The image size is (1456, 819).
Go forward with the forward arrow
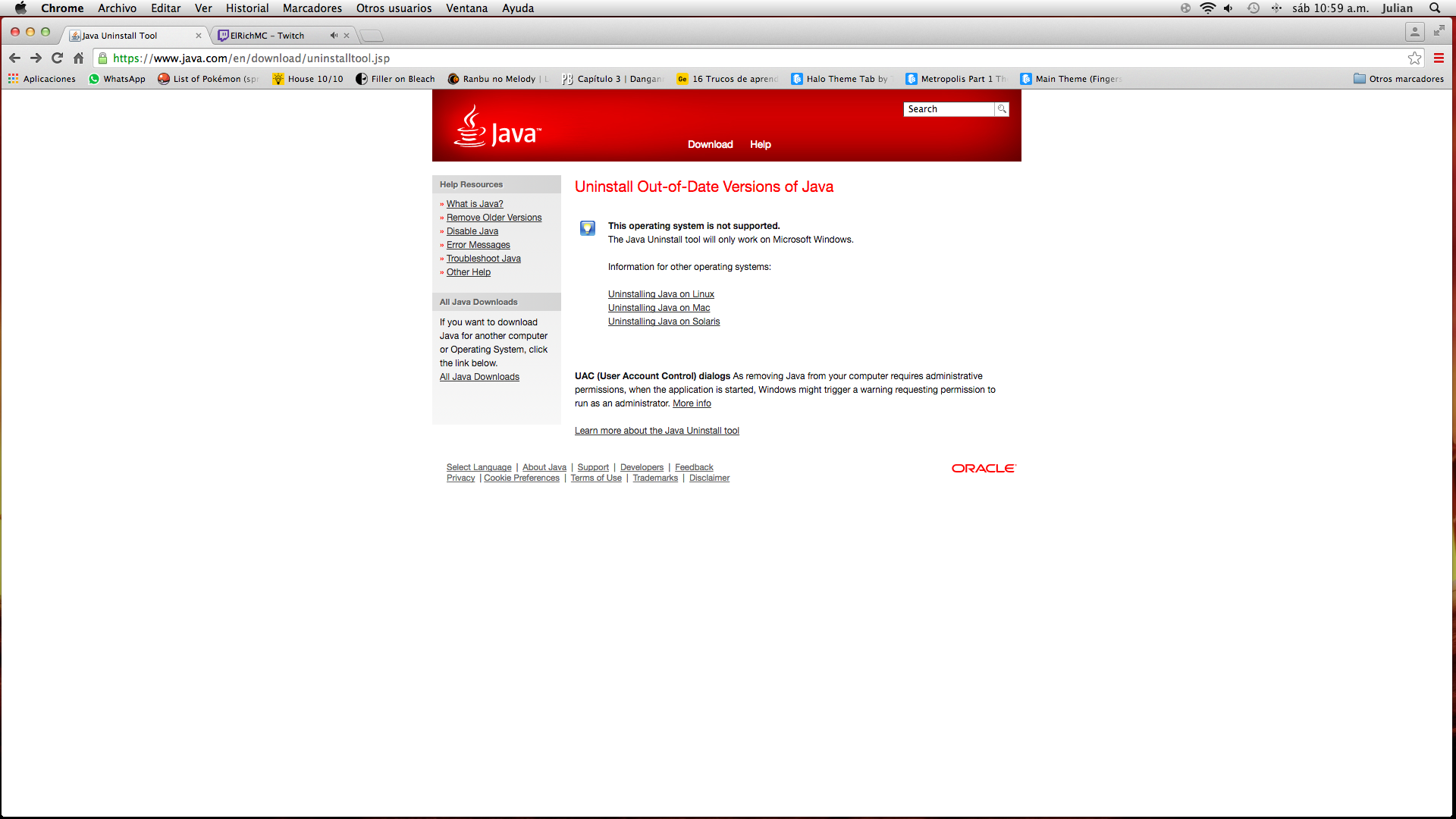pos(36,58)
